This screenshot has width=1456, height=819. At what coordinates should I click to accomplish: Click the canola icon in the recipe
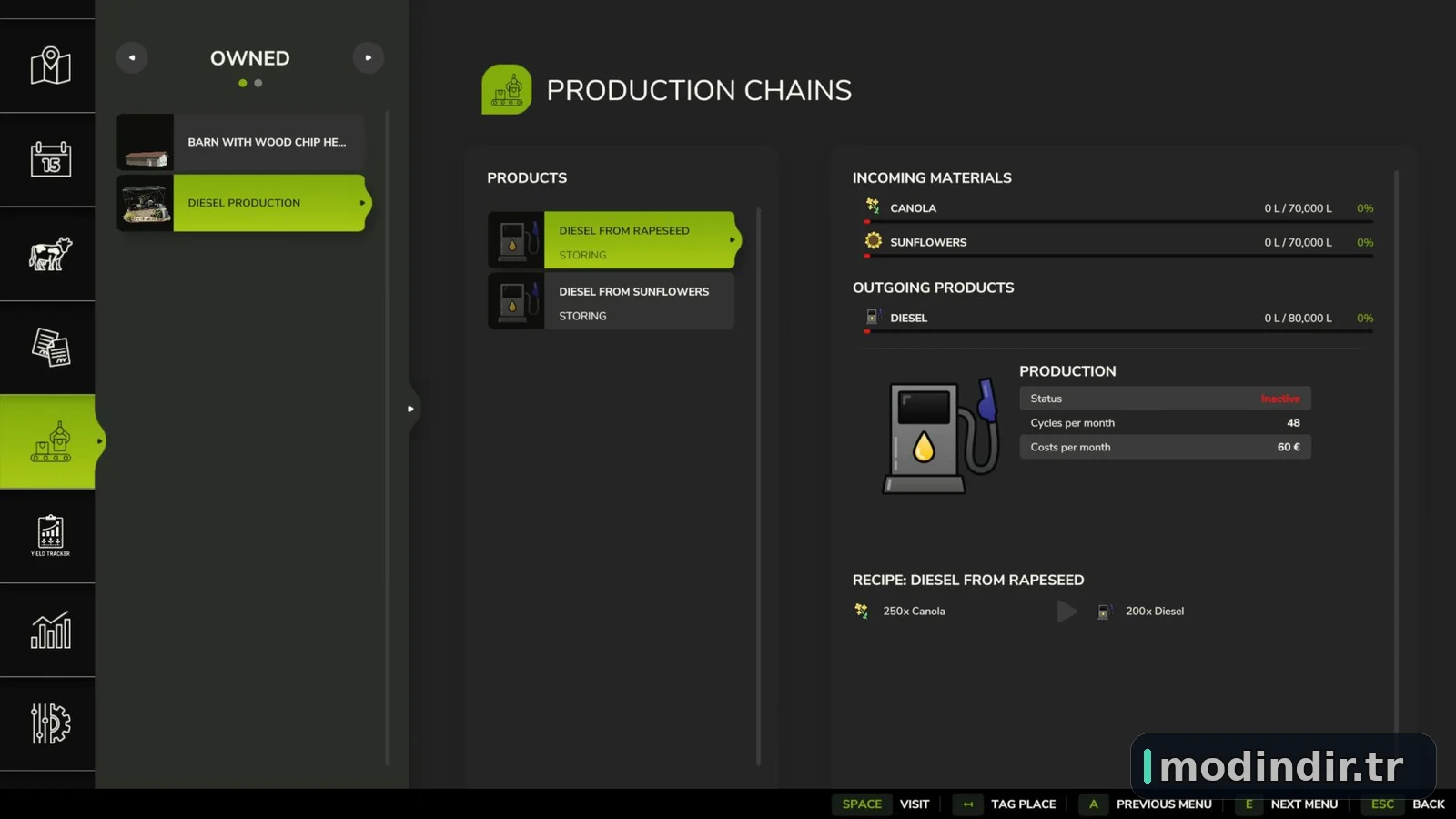tap(861, 611)
